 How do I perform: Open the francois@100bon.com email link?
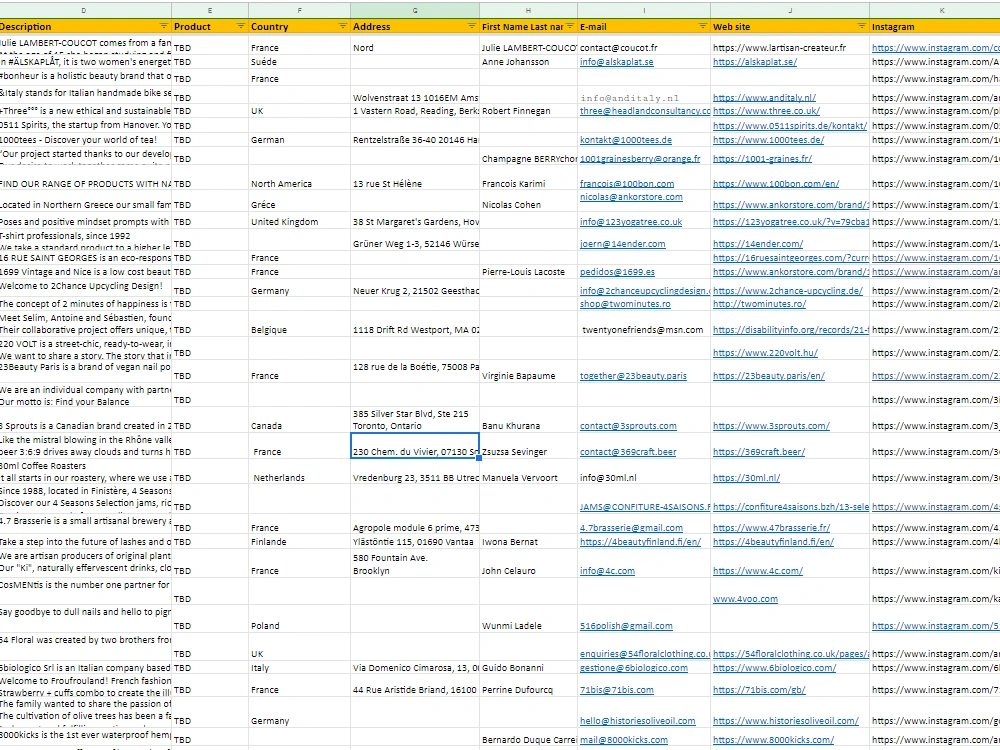pyautogui.click(x=626, y=184)
